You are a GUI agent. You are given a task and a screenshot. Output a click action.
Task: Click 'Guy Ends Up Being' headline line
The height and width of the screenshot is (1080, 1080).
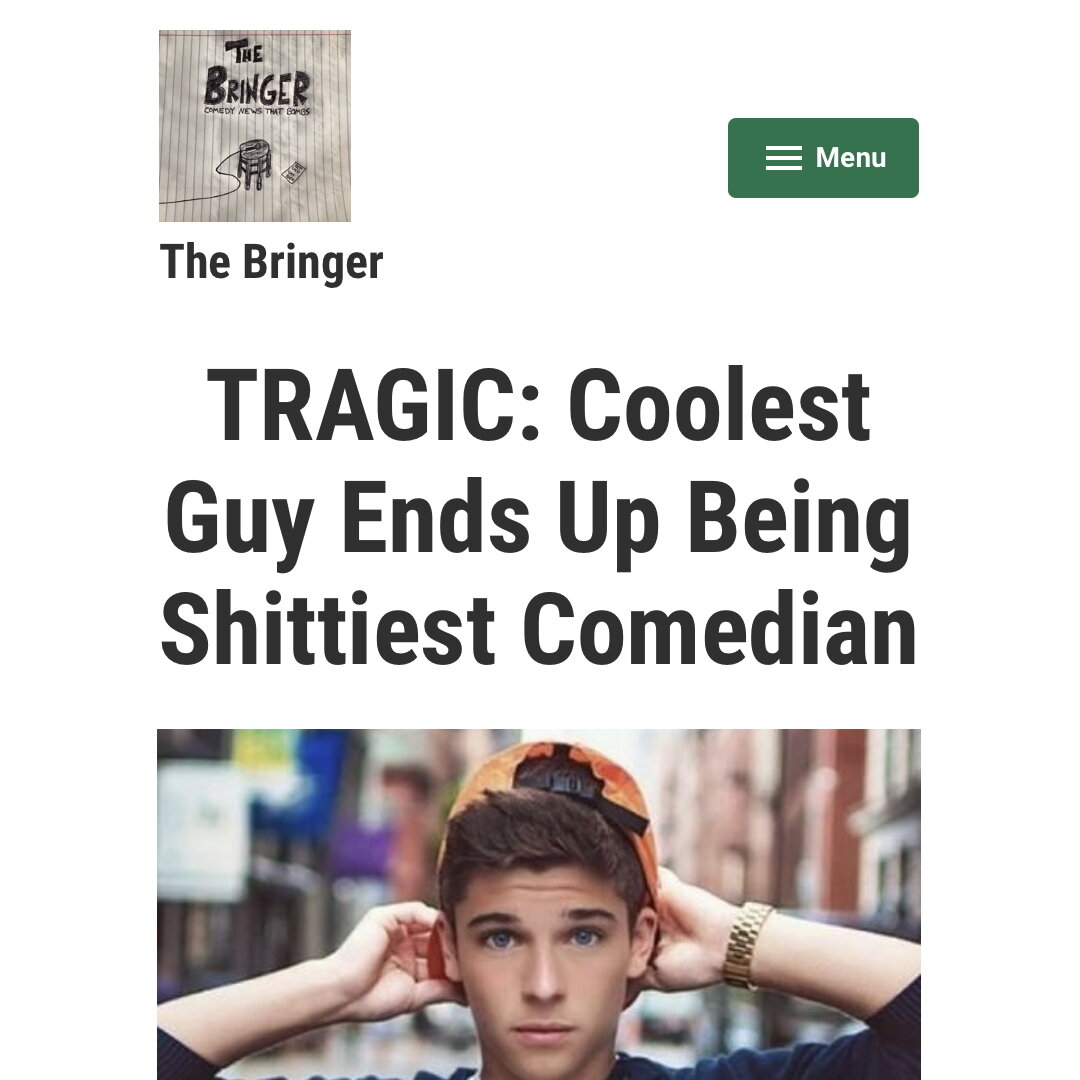click(539, 522)
